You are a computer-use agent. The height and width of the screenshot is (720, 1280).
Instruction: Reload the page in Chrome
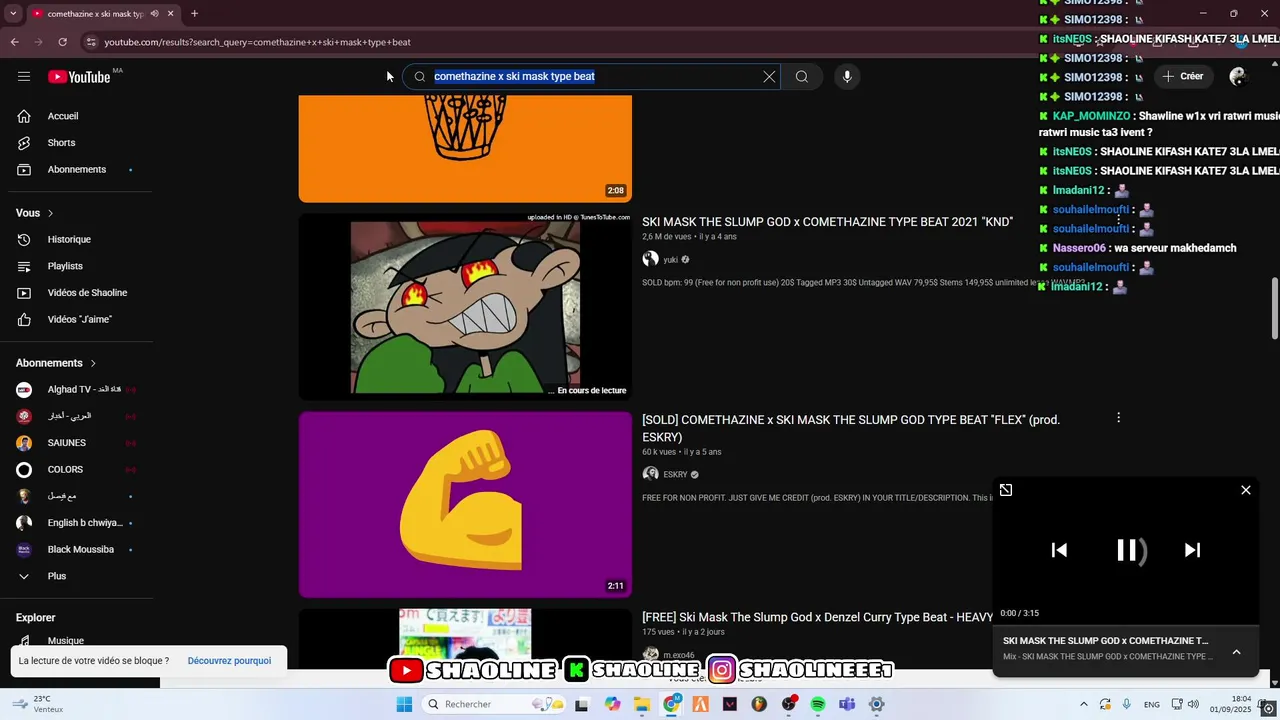click(62, 42)
